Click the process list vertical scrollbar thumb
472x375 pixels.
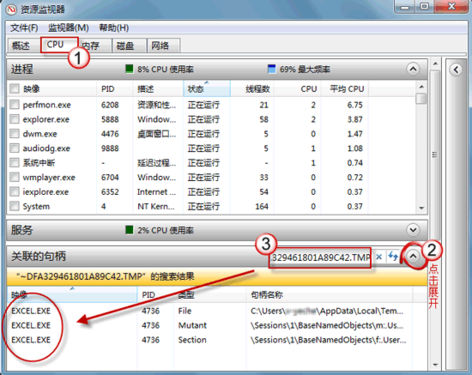click(421, 99)
